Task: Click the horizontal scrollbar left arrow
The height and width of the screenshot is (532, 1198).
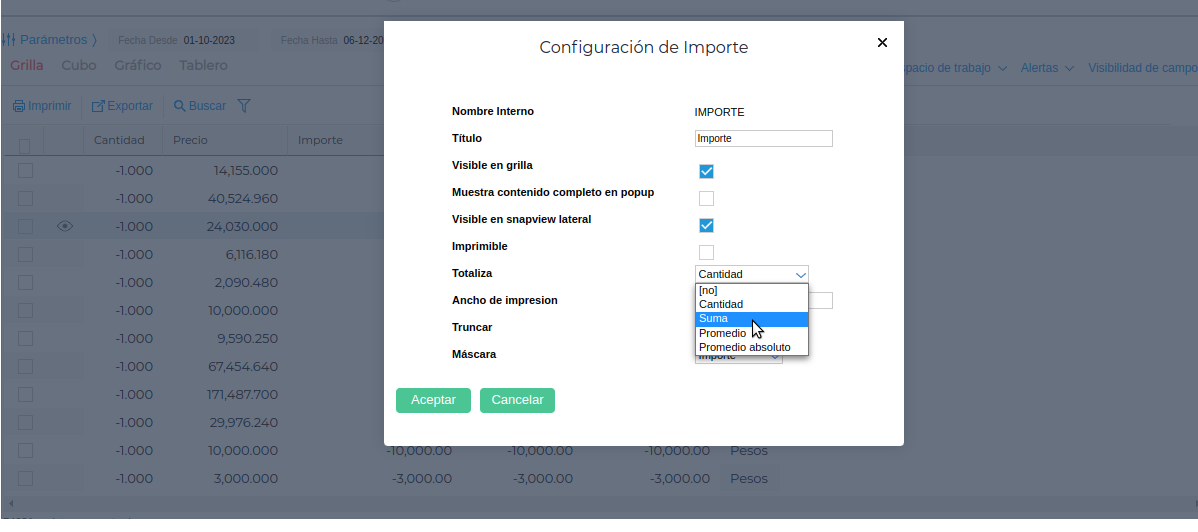Action: click(10, 504)
